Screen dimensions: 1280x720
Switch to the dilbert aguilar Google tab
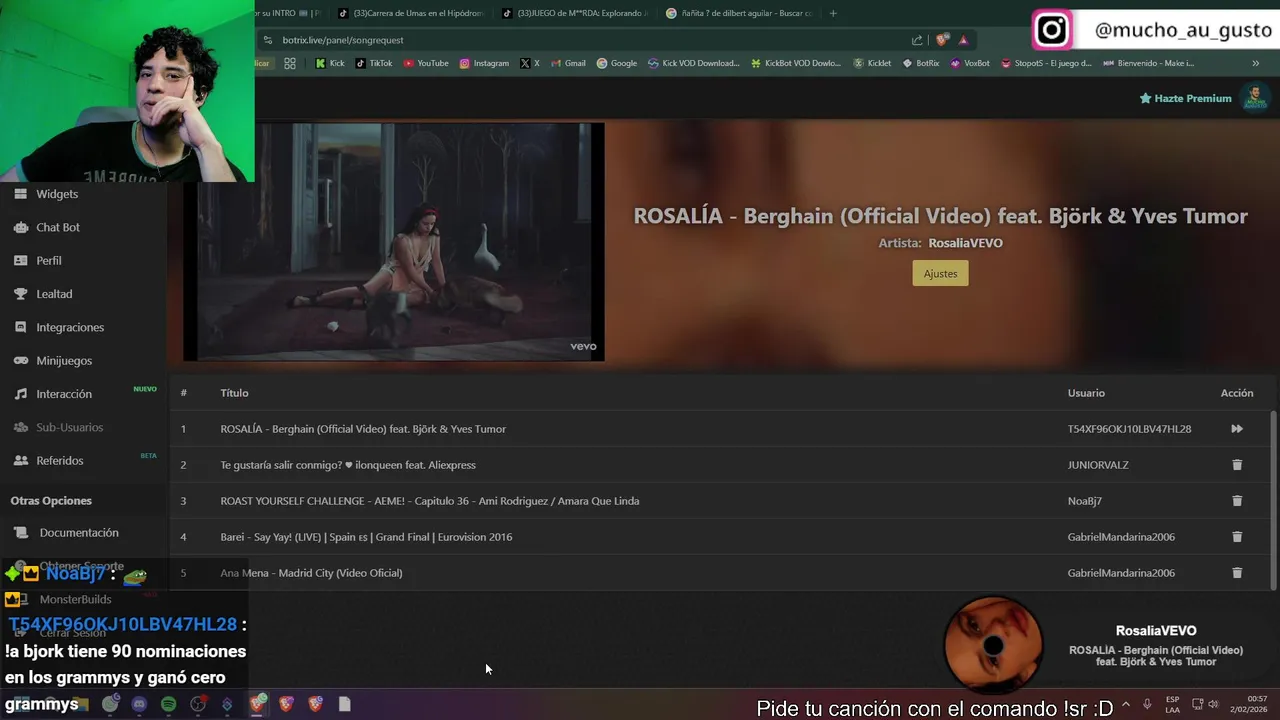(x=741, y=13)
